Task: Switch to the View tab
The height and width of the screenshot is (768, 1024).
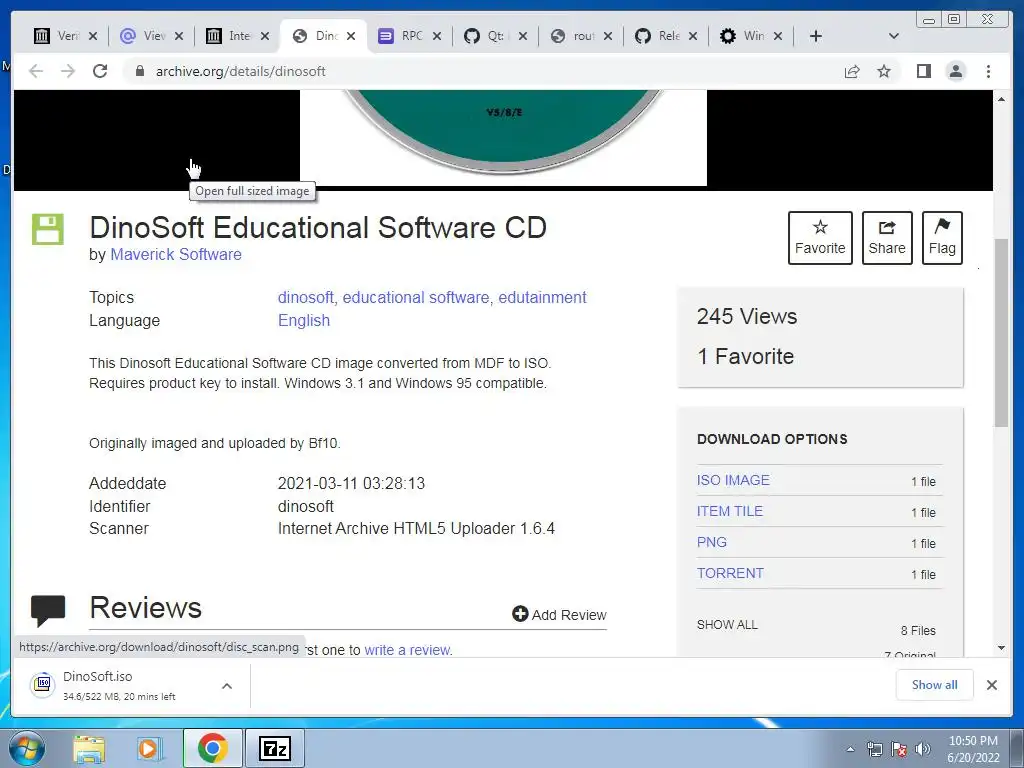Action: pyautogui.click(x=143, y=36)
